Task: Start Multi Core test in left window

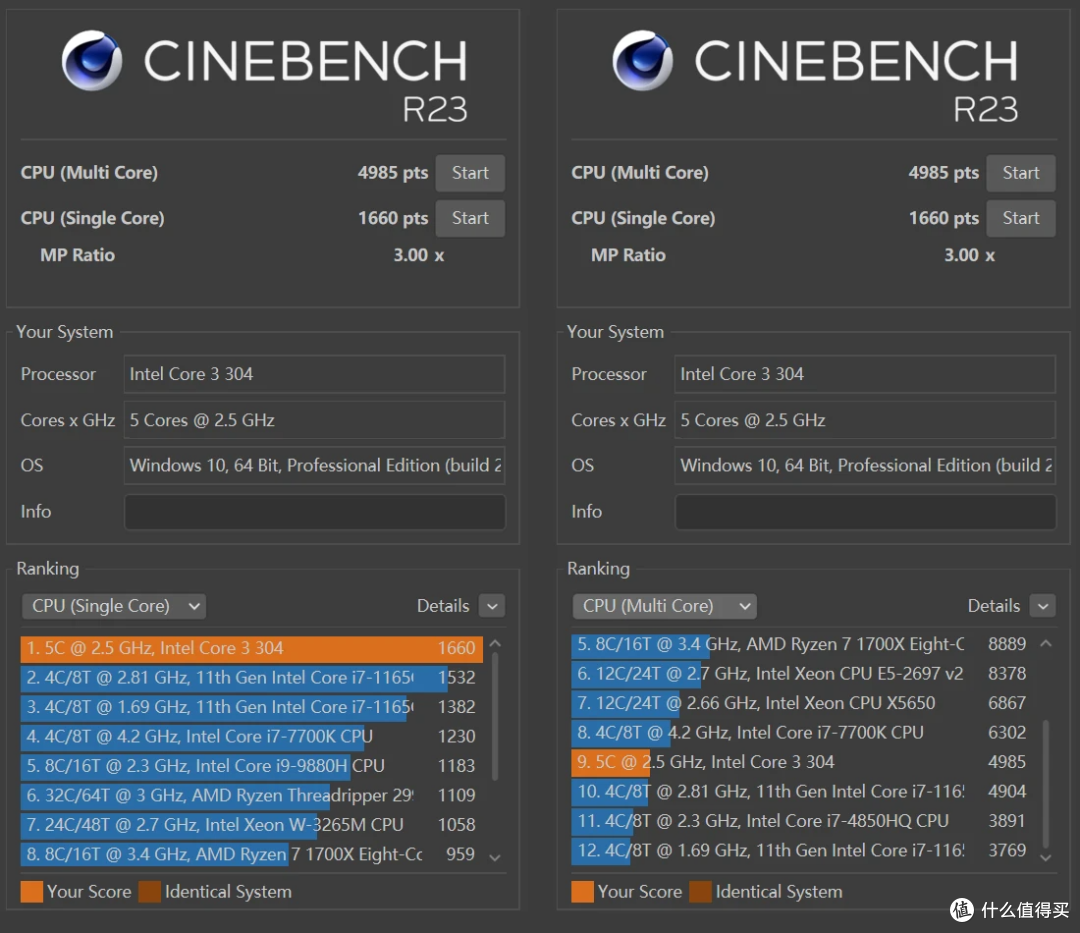Action: [470, 173]
